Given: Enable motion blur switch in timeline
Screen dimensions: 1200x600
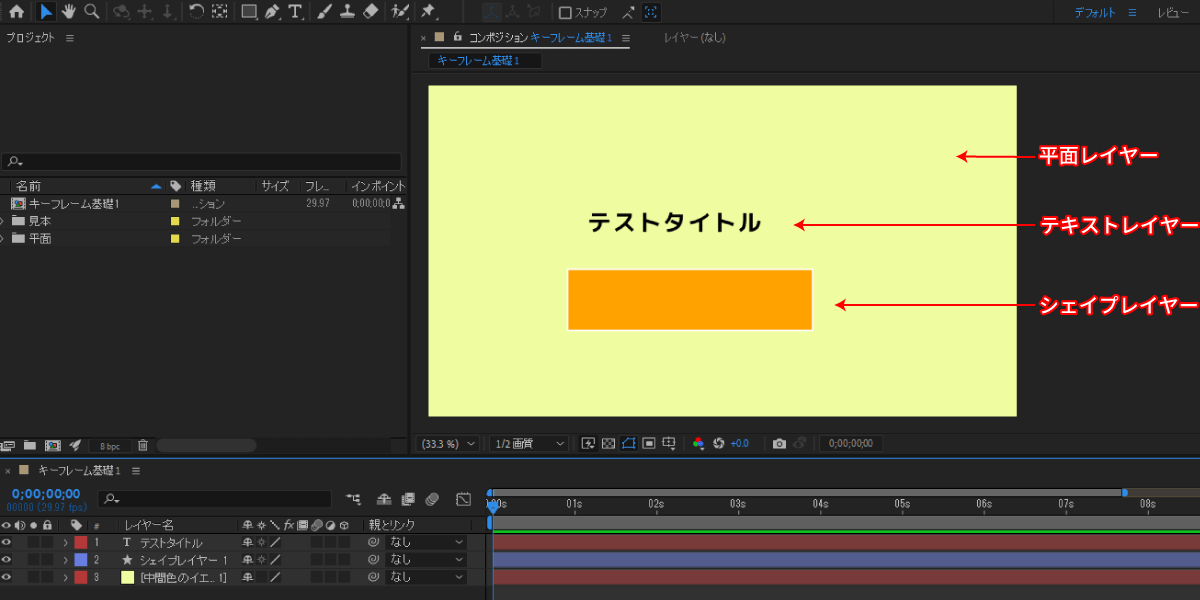Looking at the screenshot, I should tap(432, 498).
